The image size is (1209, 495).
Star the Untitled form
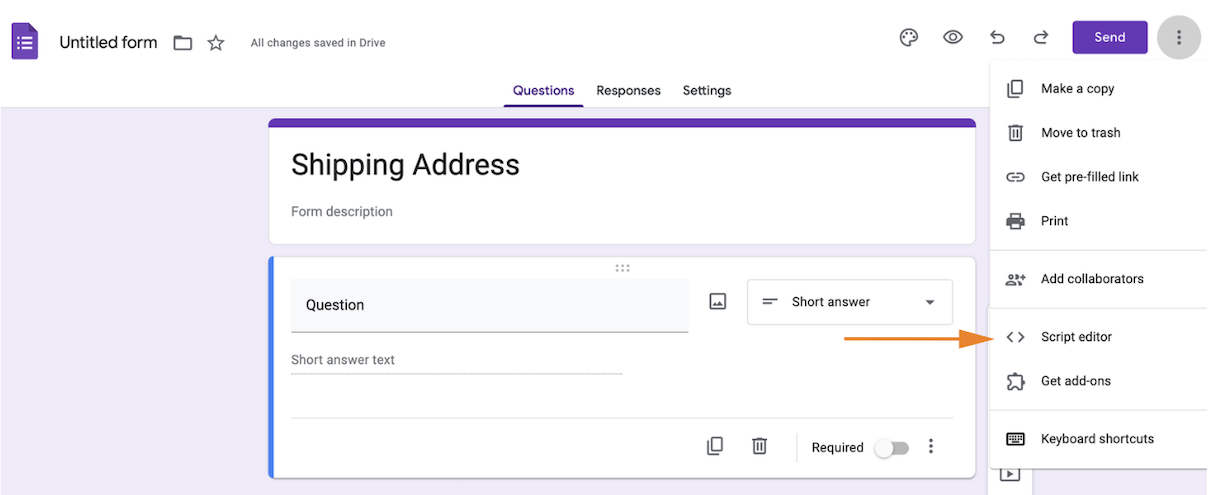216,43
